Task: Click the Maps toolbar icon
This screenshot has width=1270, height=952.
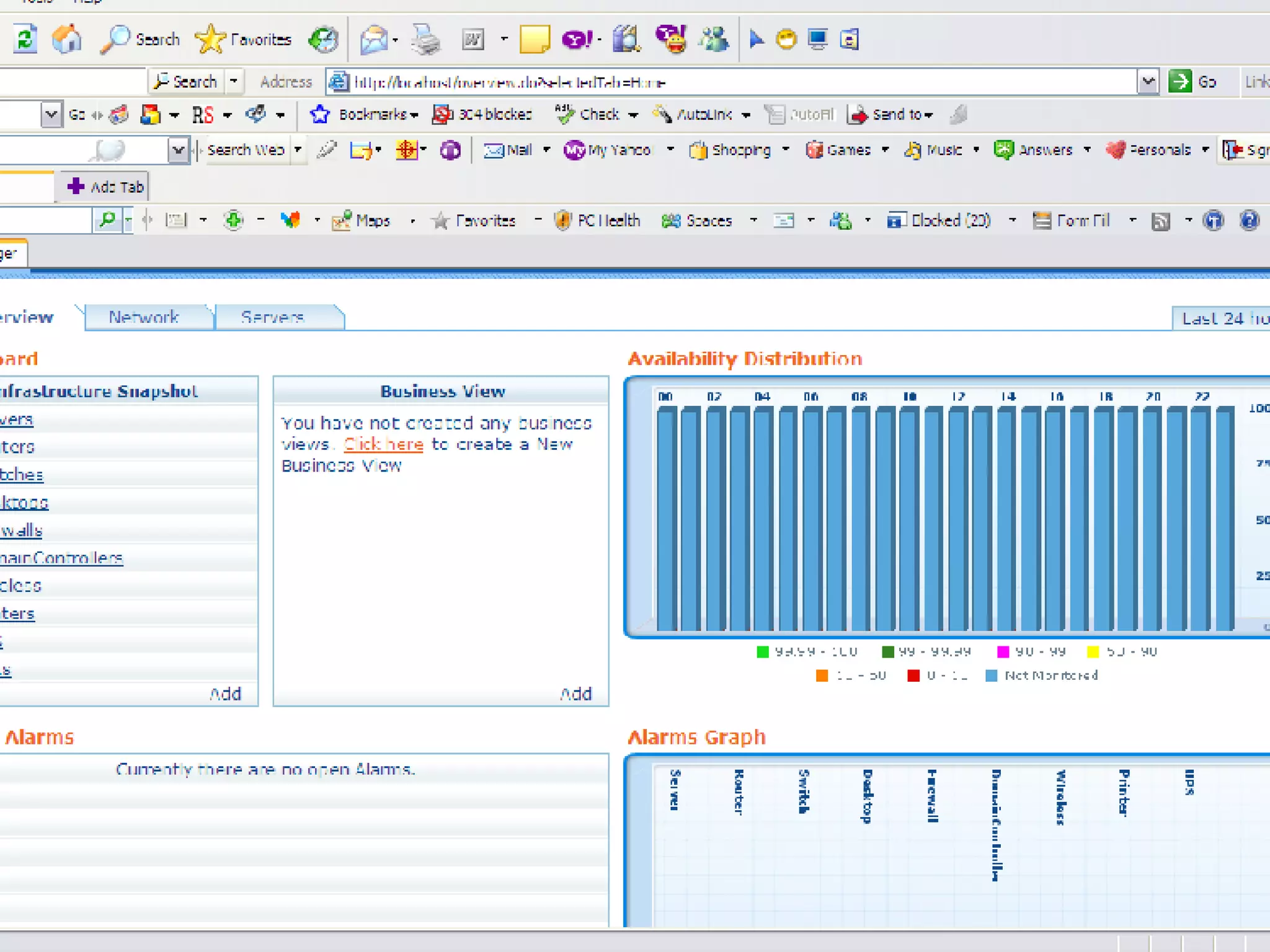Action: 342,221
